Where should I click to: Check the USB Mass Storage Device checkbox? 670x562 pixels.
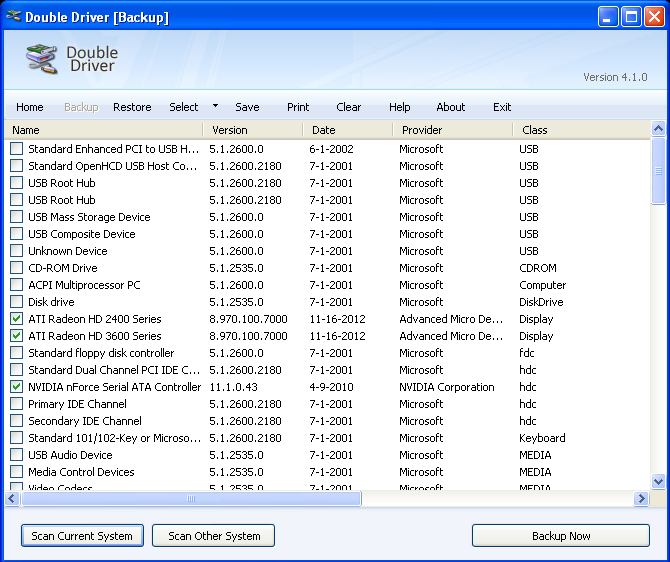(x=16, y=217)
